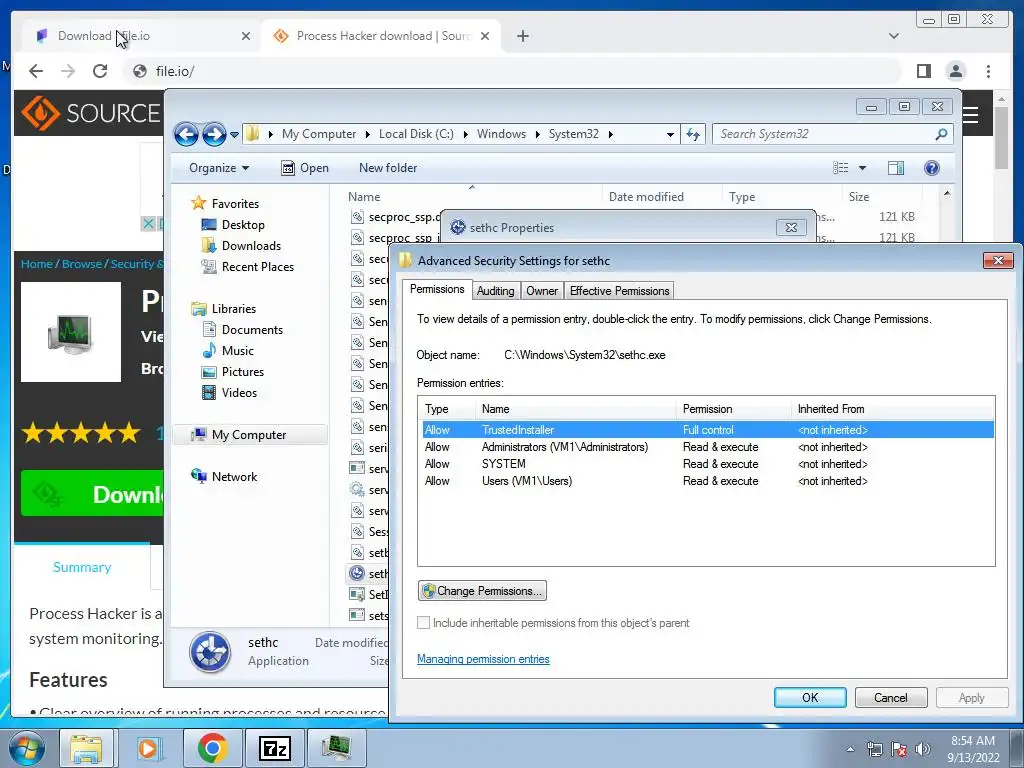Toggle the preview pane icon

[896, 168]
